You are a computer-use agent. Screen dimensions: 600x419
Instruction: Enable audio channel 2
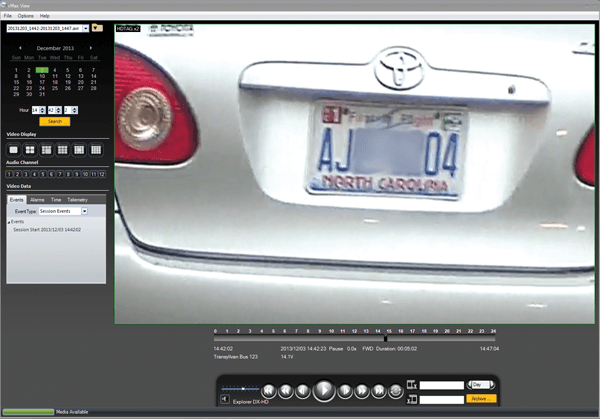click(x=18, y=174)
